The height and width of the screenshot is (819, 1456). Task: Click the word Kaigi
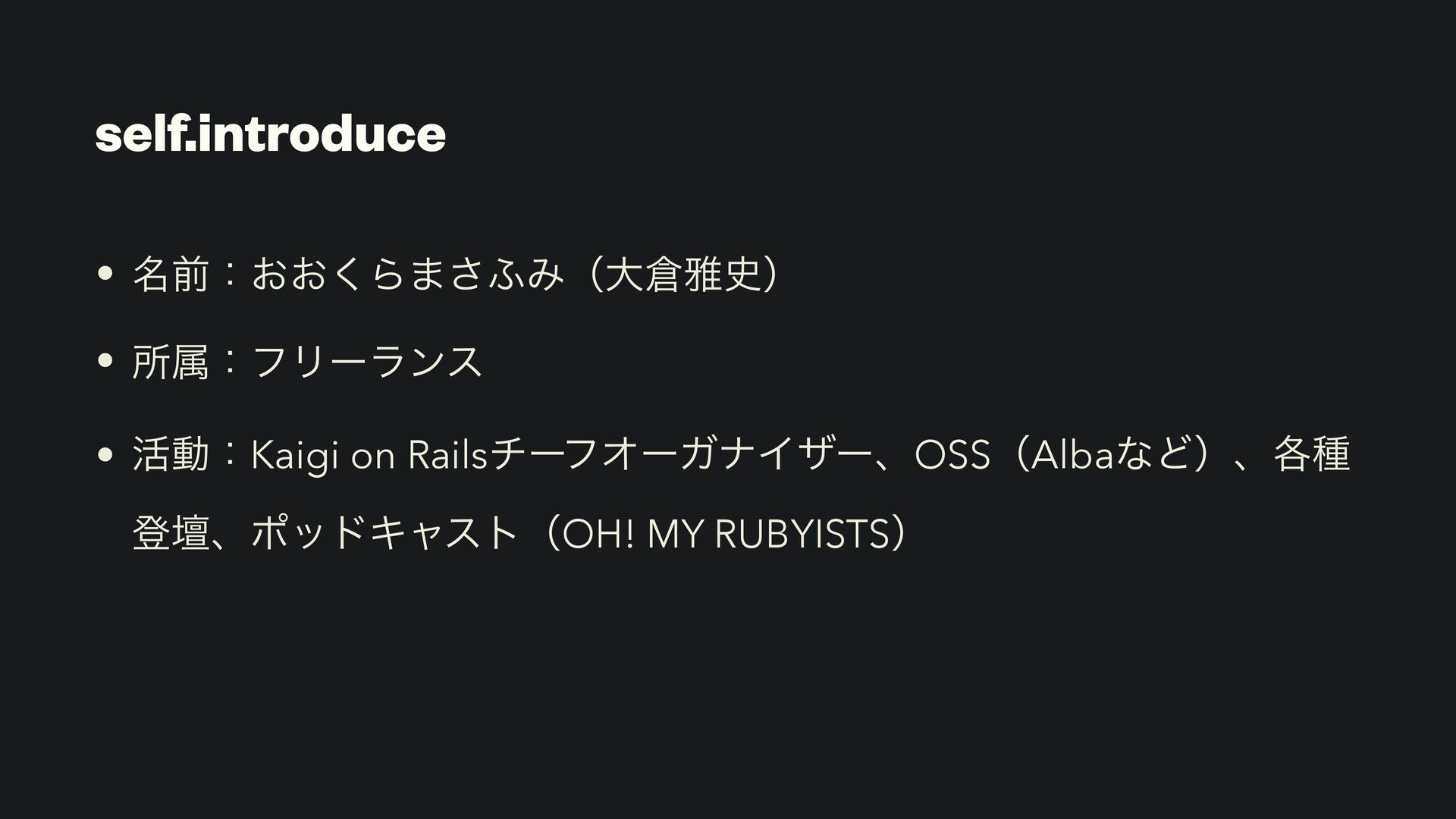[x=294, y=456]
